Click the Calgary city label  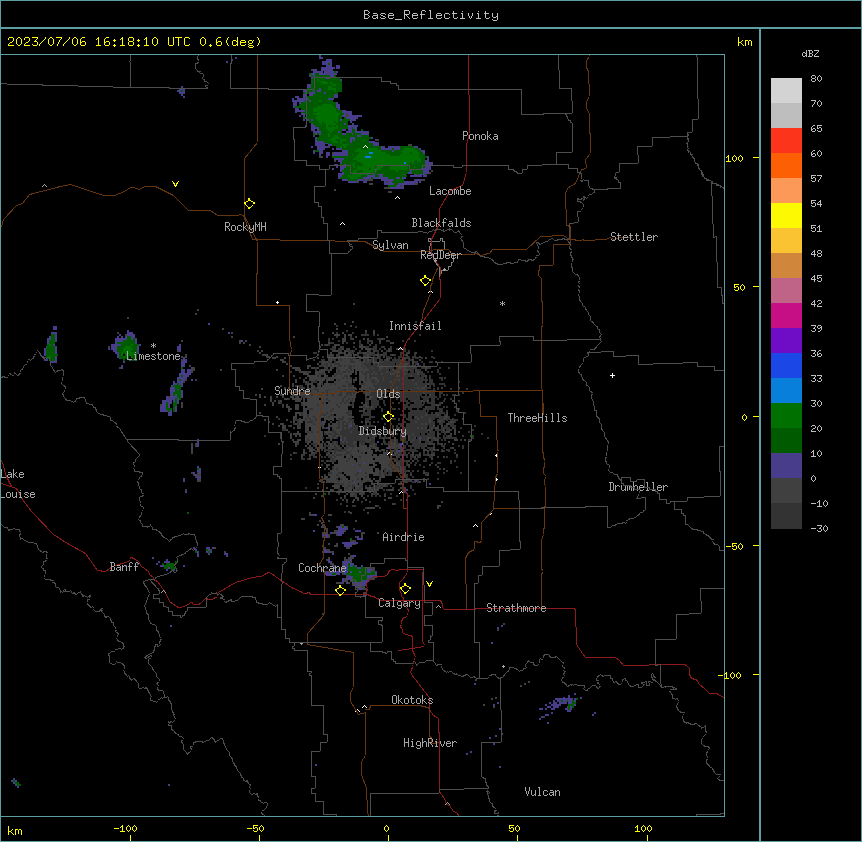click(x=399, y=603)
